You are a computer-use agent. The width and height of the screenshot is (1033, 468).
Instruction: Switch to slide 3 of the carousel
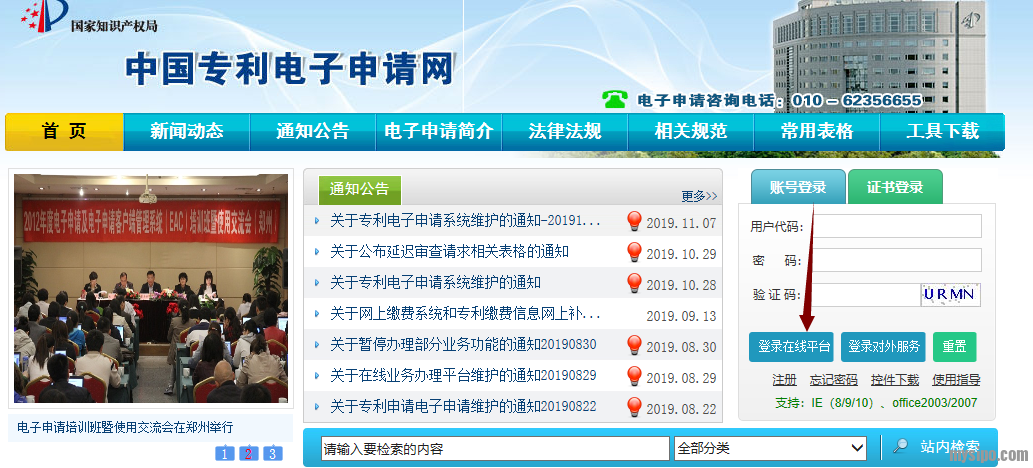coord(273,454)
